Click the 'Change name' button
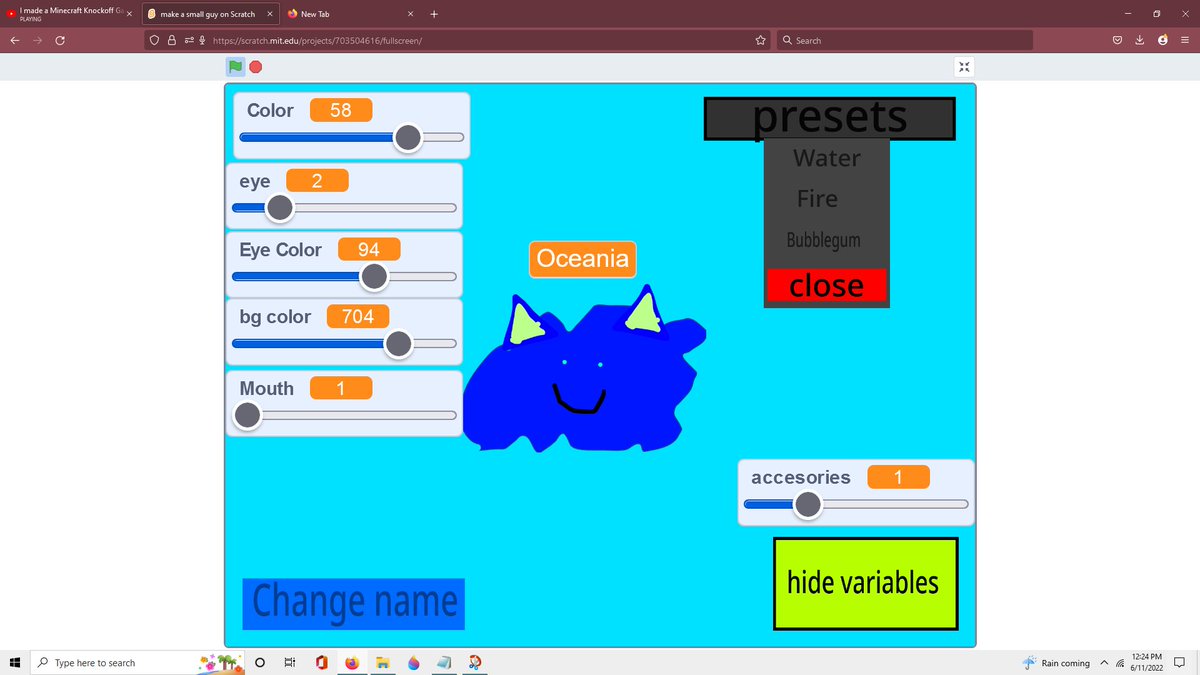This screenshot has width=1200, height=675. pyautogui.click(x=354, y=602)
